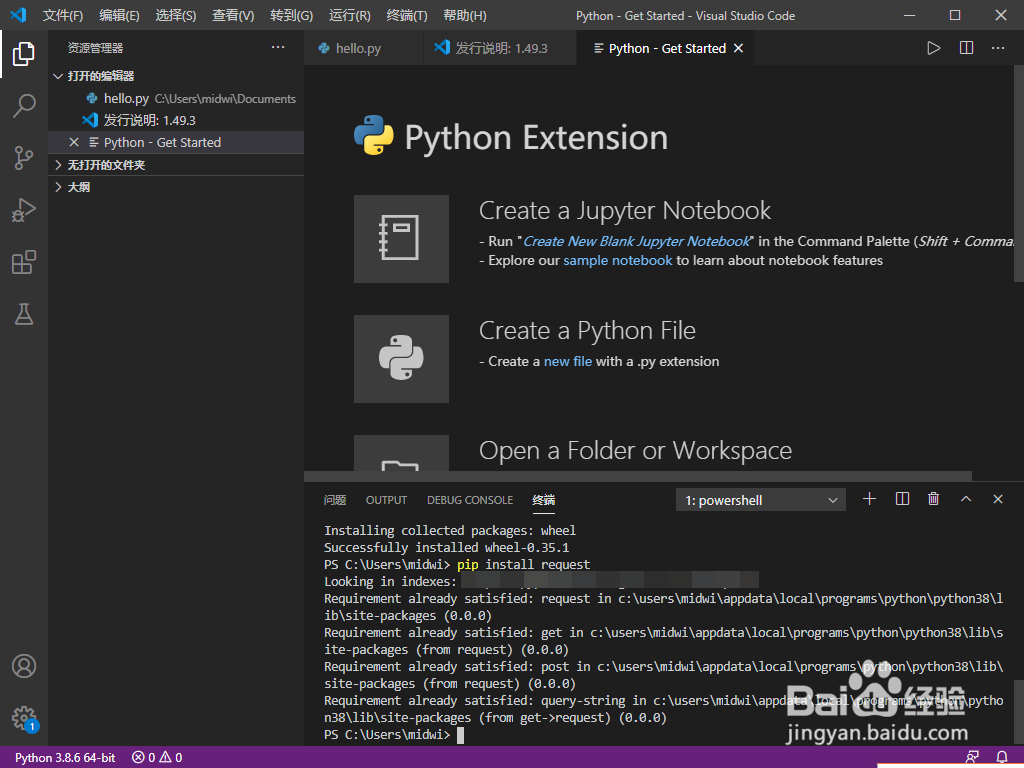Create a new terminal with plus icon
Viewport: 1024px width, 768px height.
click(869, 499)
